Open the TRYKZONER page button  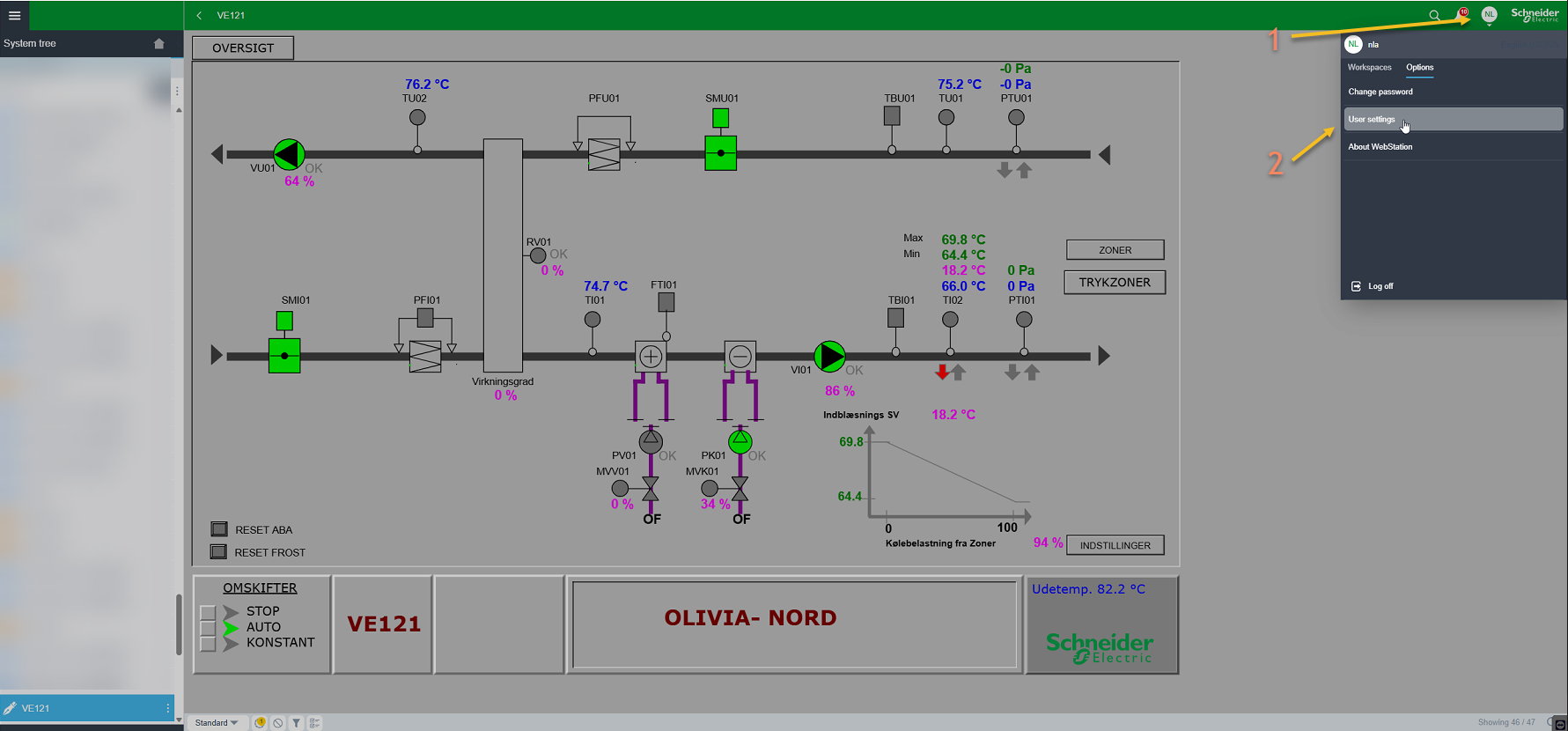1115,282
